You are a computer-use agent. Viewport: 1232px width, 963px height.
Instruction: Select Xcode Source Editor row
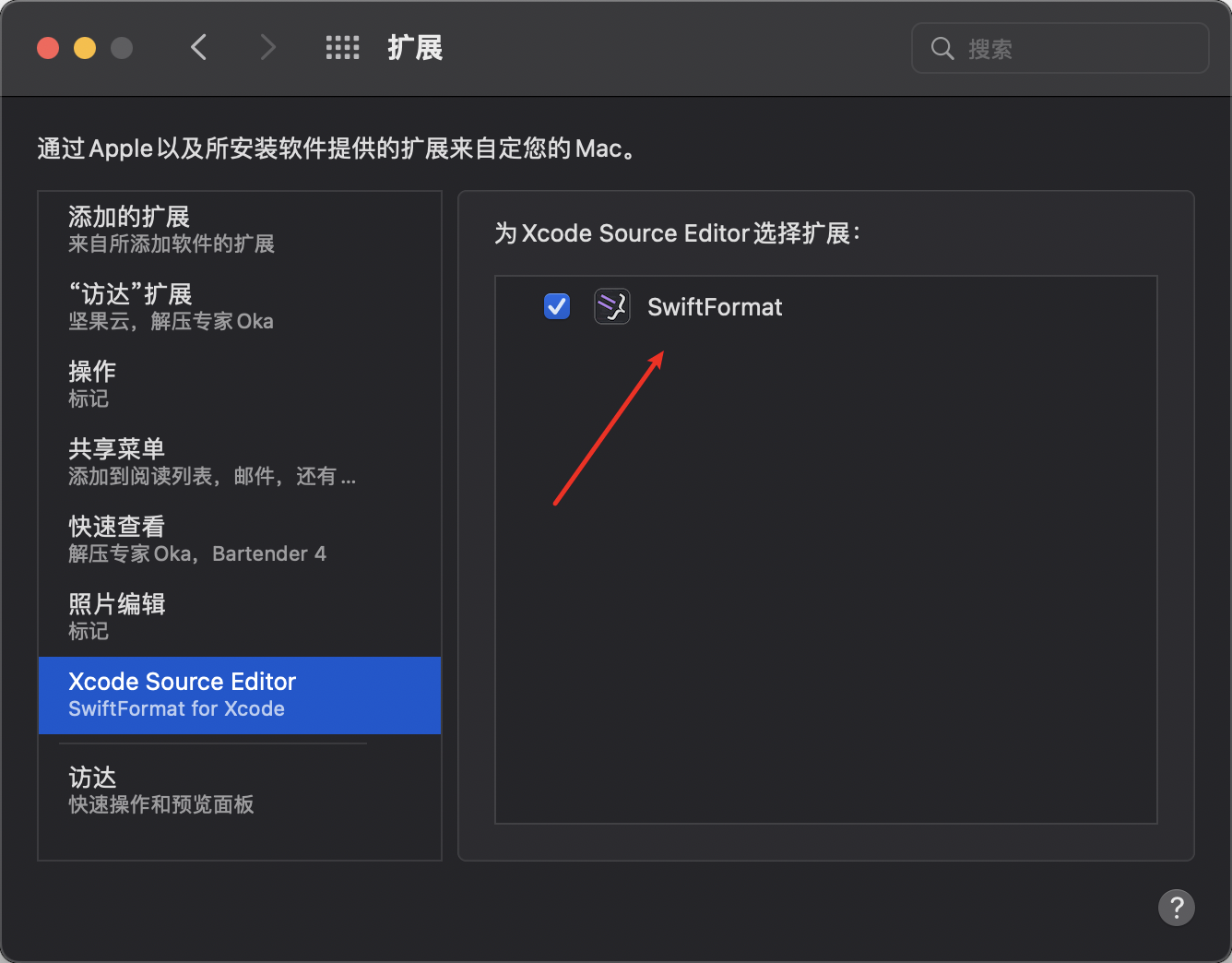pyautogui.click(x=240, y=695)
